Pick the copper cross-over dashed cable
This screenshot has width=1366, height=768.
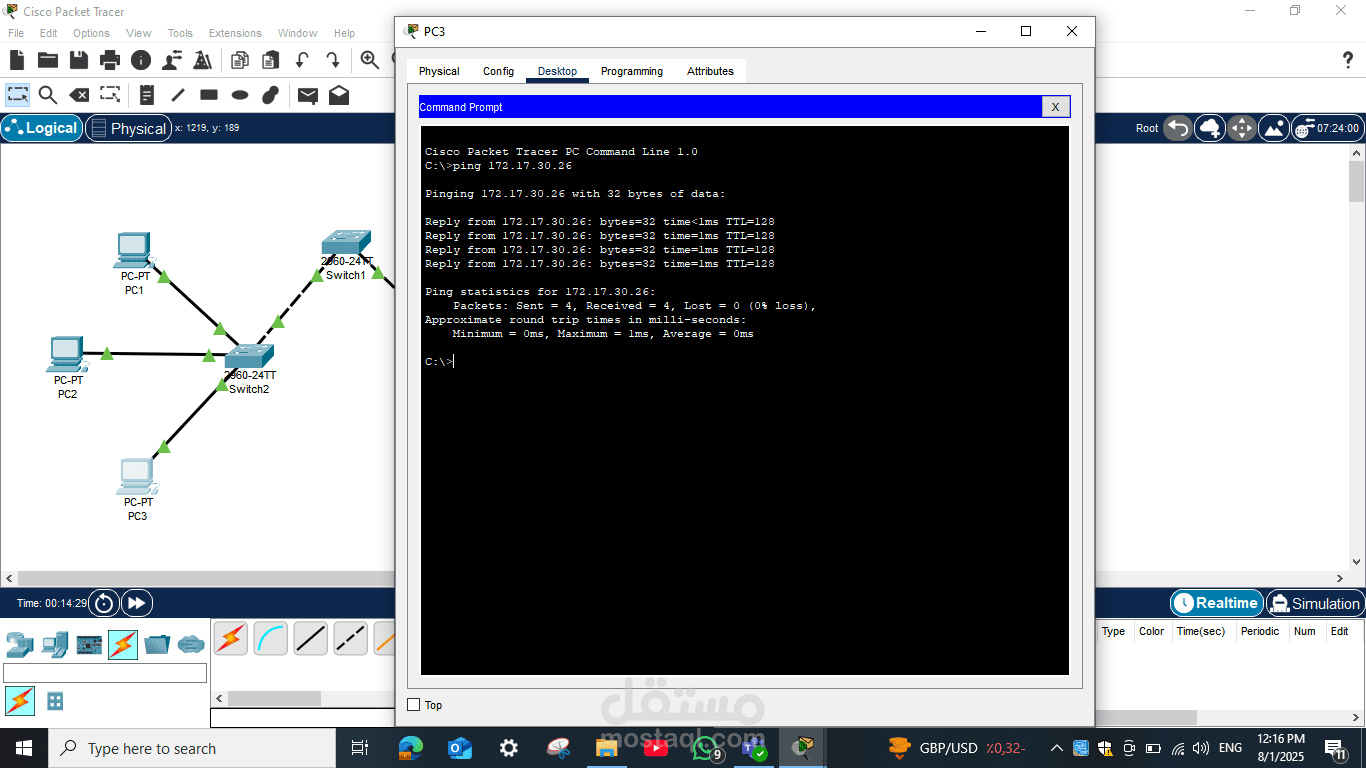coord(350,638)
